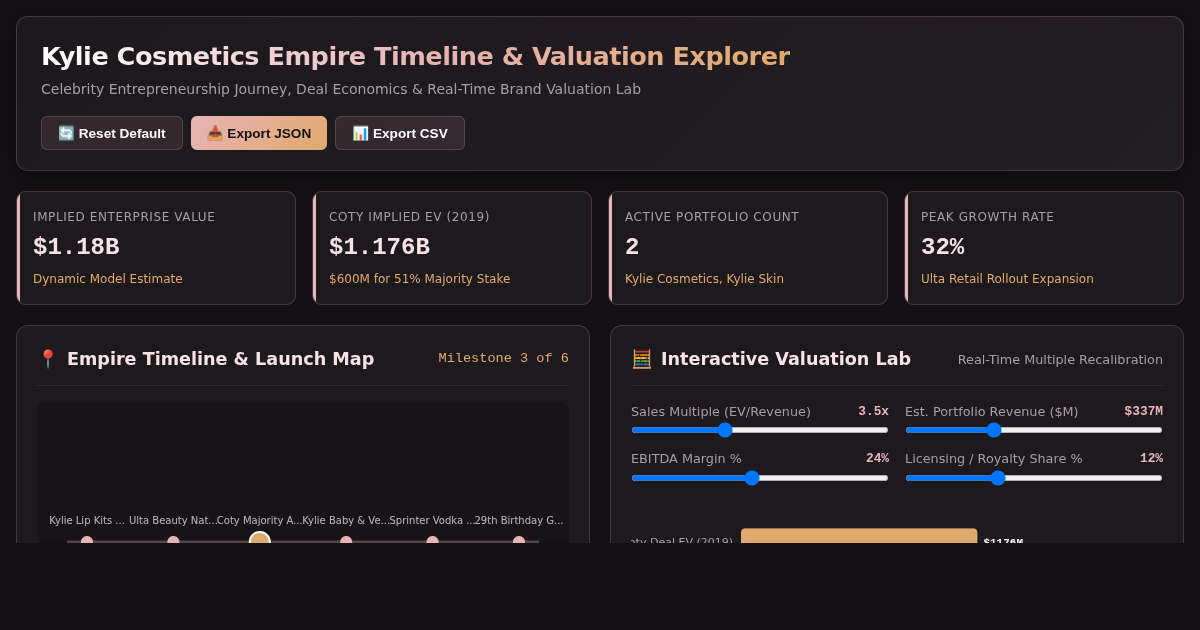Click the abacus icon beside Interactive Valuation Lab

click(x=641, y=359)
